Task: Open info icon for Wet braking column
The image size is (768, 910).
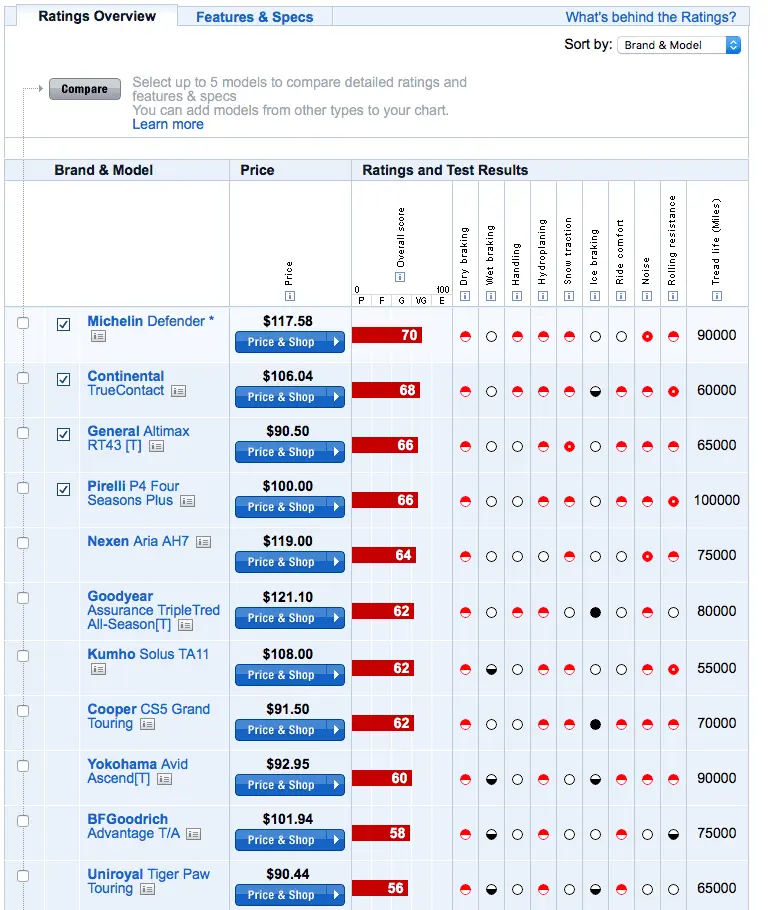Action: 491,296
